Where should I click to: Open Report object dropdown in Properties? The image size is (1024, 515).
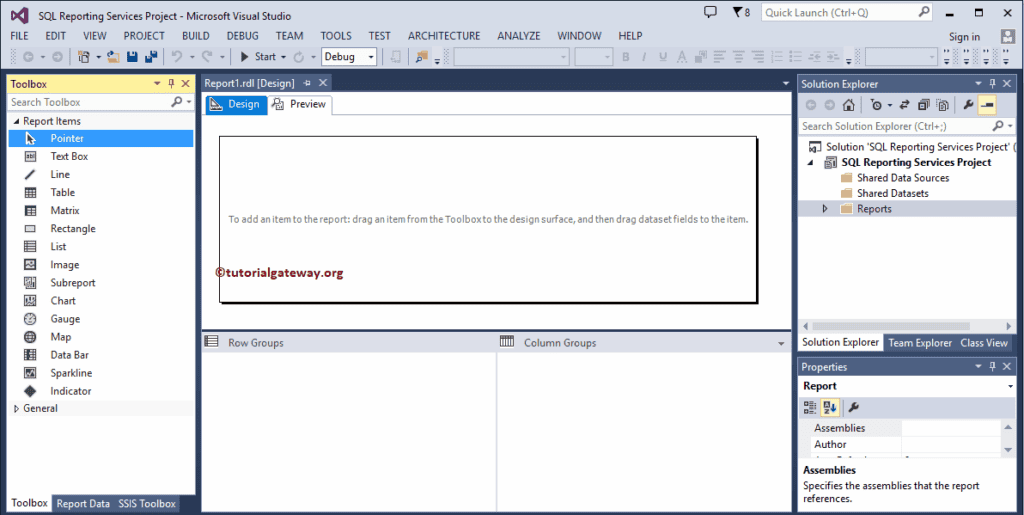[1010, 386]
